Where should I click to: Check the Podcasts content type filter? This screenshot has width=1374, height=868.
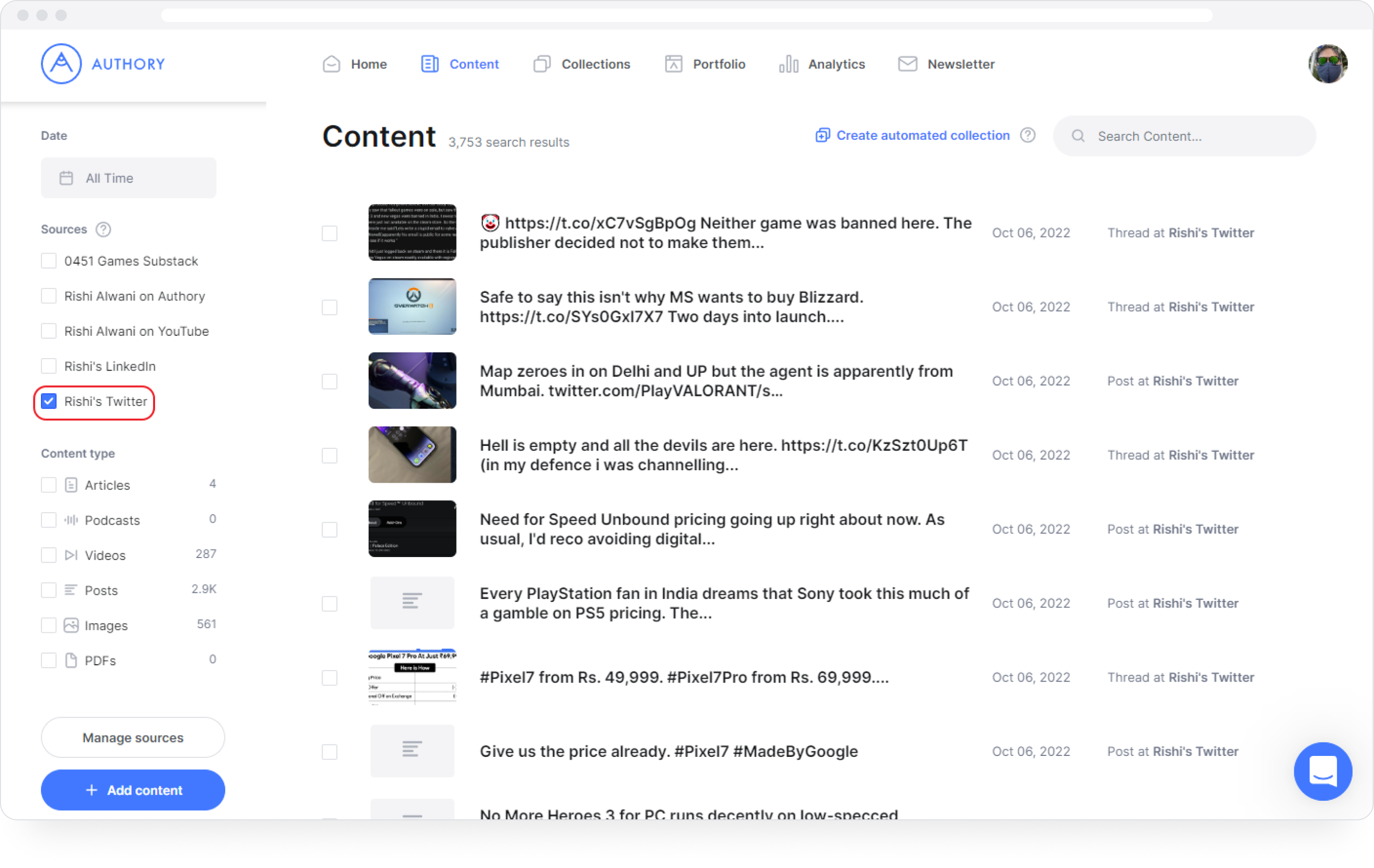point(49,520)
